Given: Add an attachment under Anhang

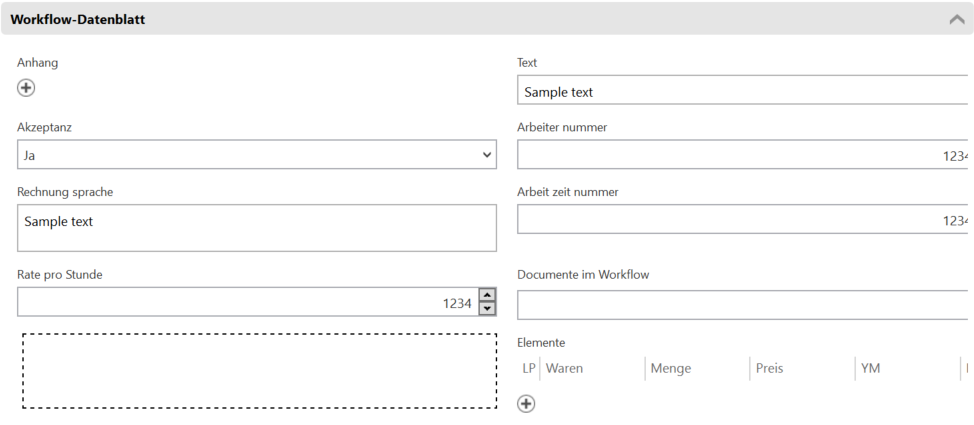Looking at the screenshot, I should point(26,88).
